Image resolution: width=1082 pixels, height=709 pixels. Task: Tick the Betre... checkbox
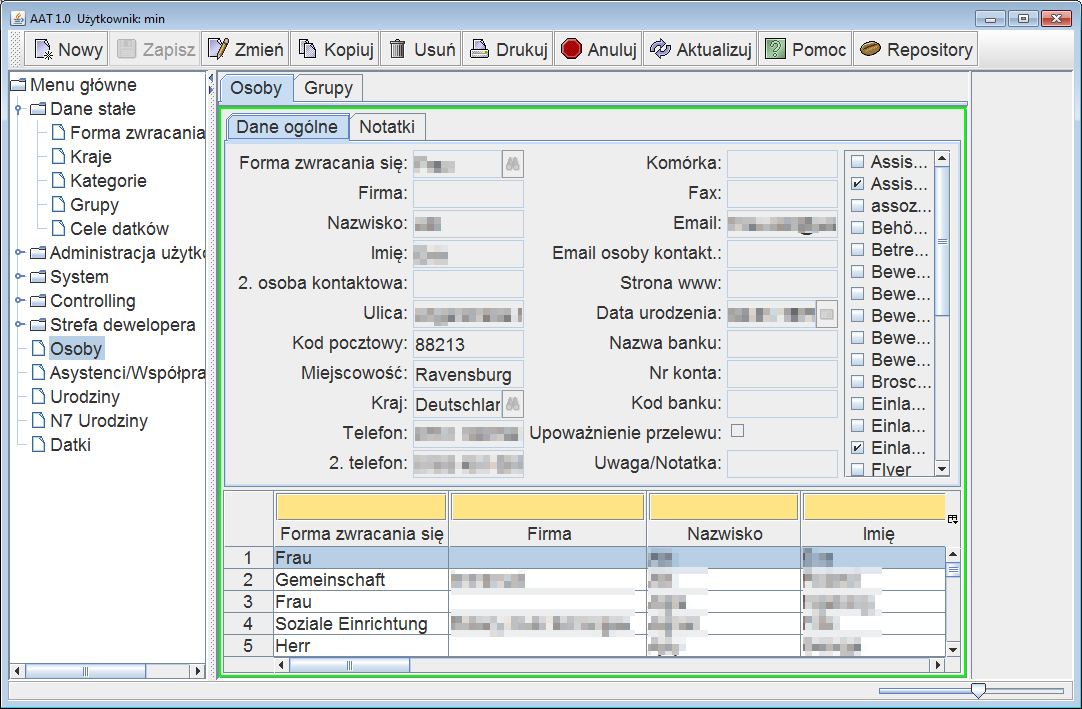(858, 249)
